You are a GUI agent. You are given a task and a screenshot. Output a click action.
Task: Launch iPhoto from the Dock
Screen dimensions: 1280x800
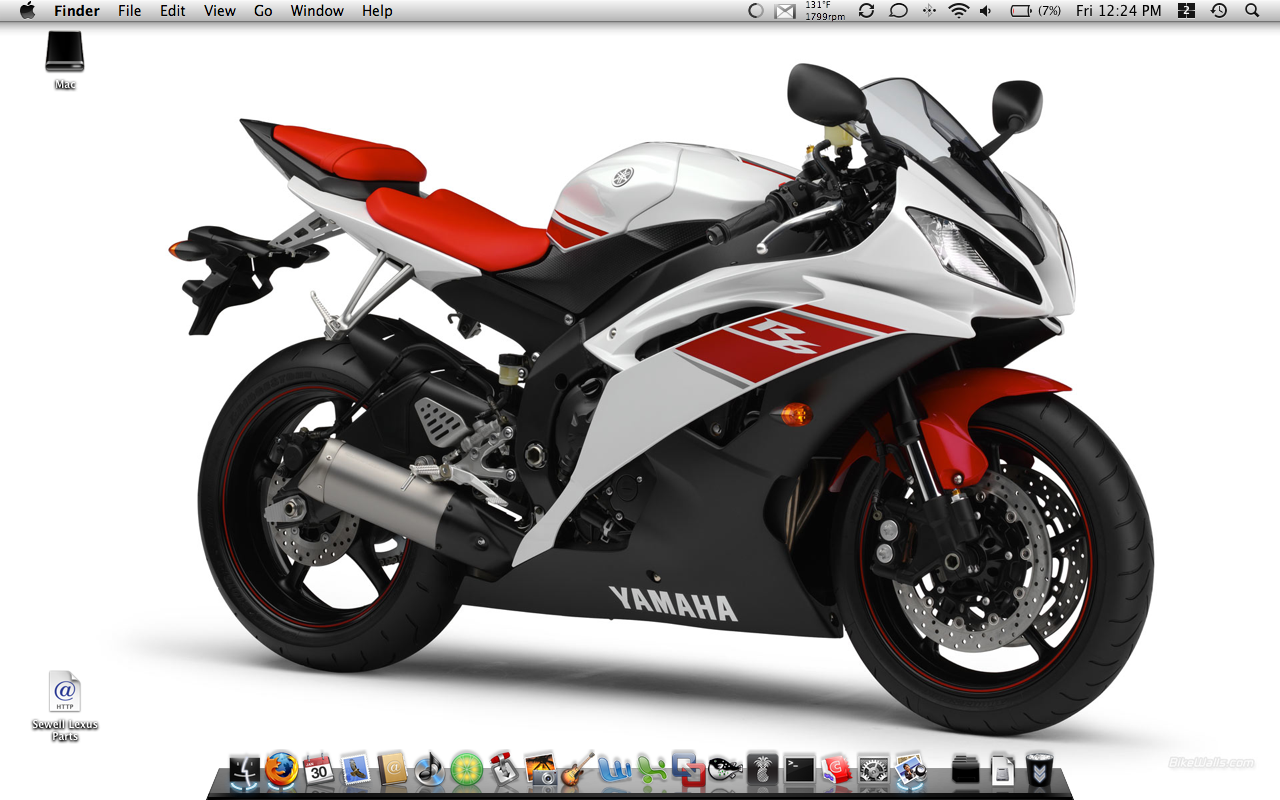pyautogui.click(x=541, y=768)
